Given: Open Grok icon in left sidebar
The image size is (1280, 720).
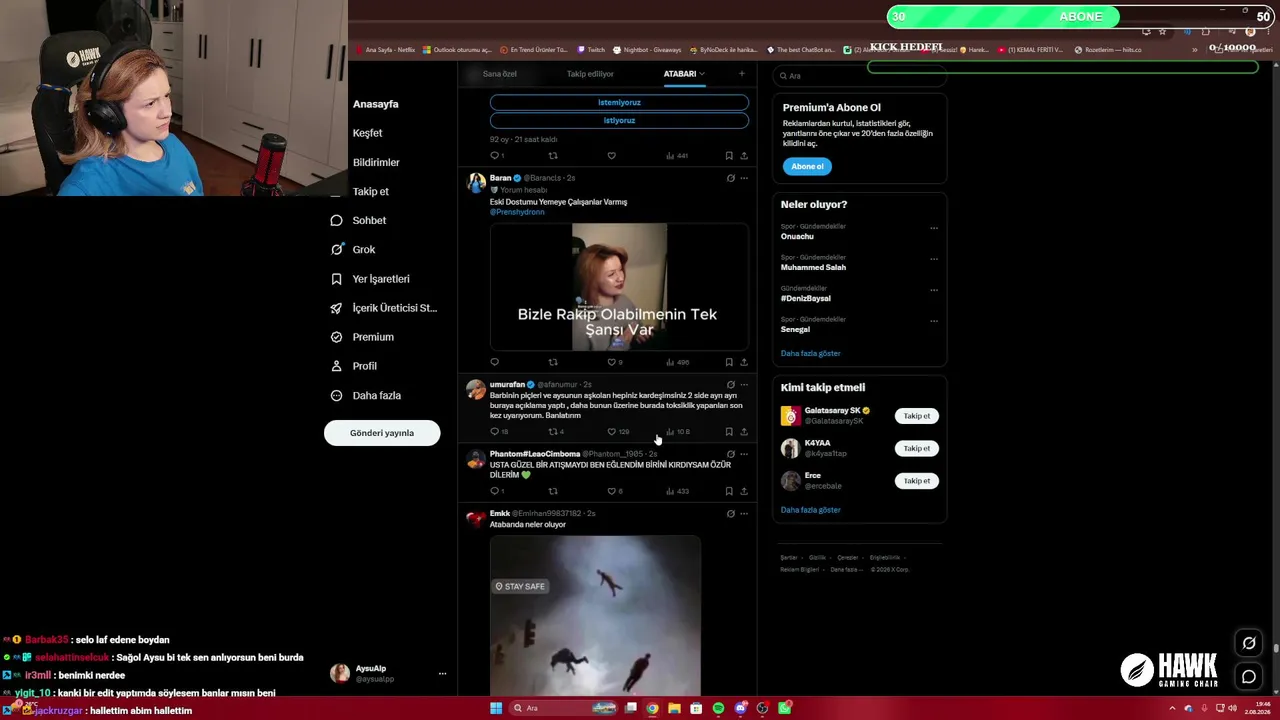Looking at the screenshot, I should [x=336, y=249].
